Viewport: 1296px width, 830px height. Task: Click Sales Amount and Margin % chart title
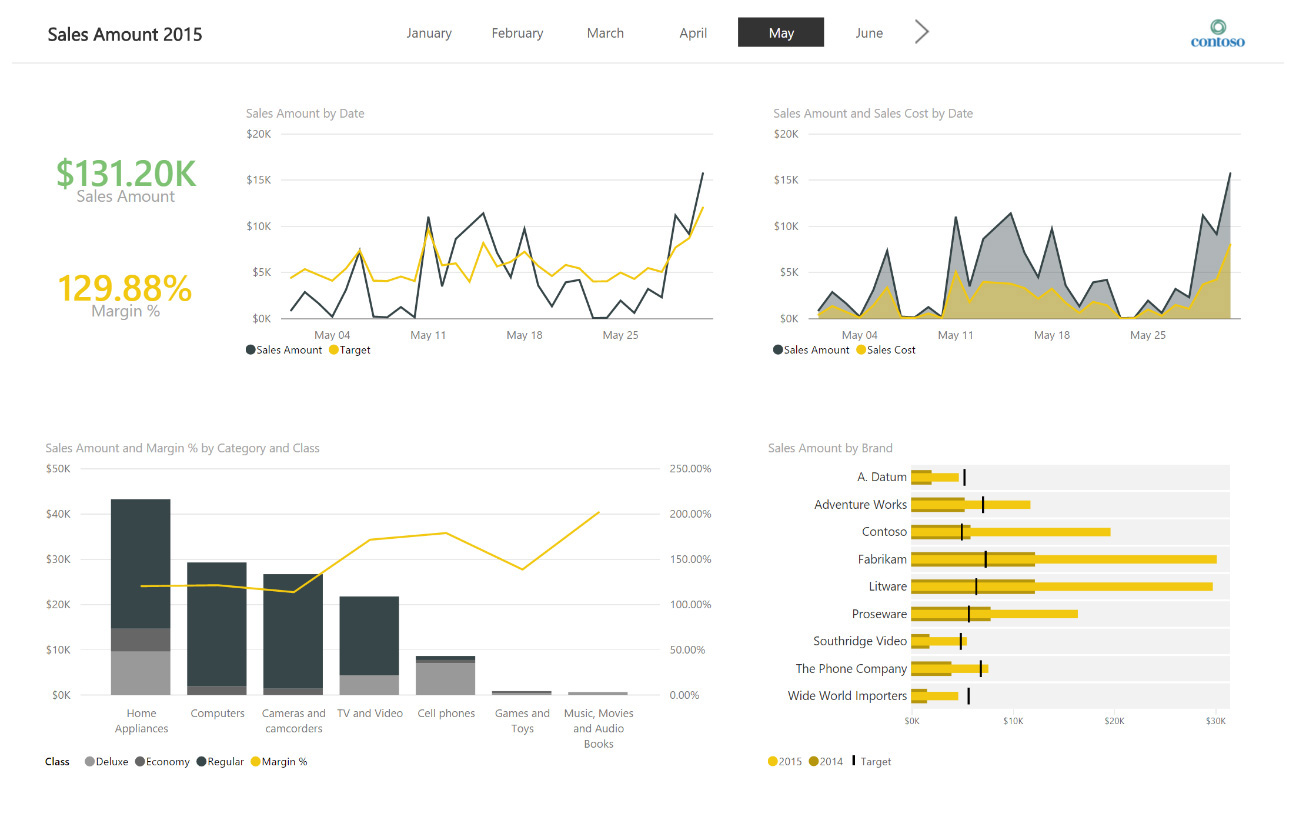[x=183, y=448]
